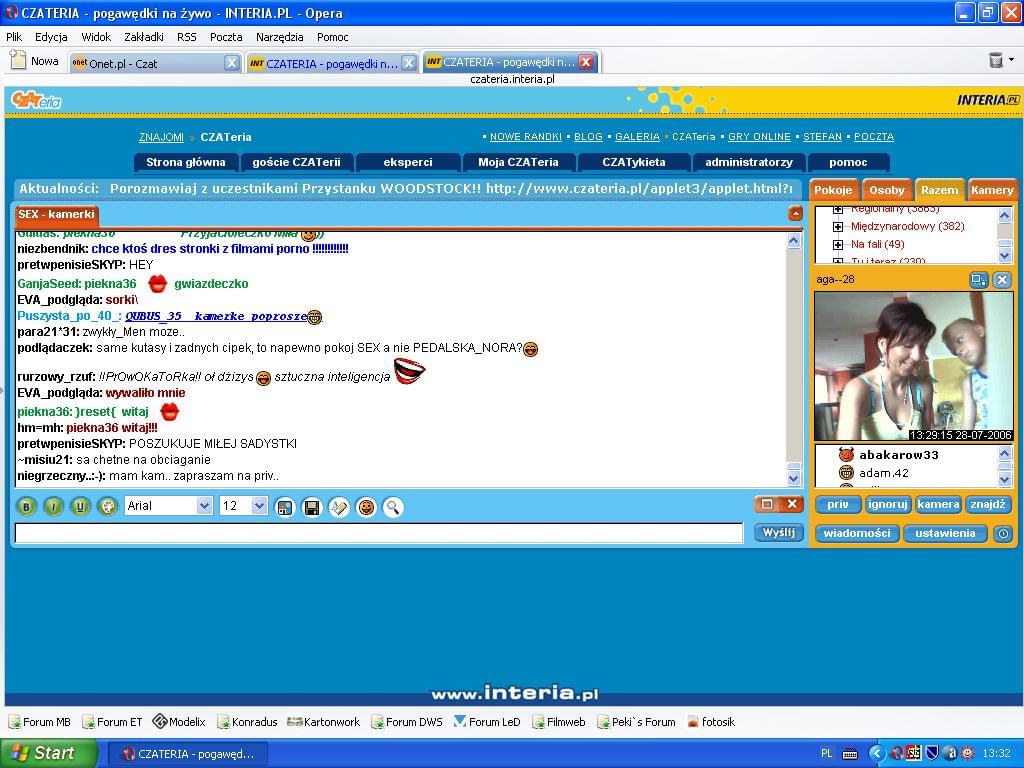
Task: Close the aga--28 camera view
Action: point(1002,280)
